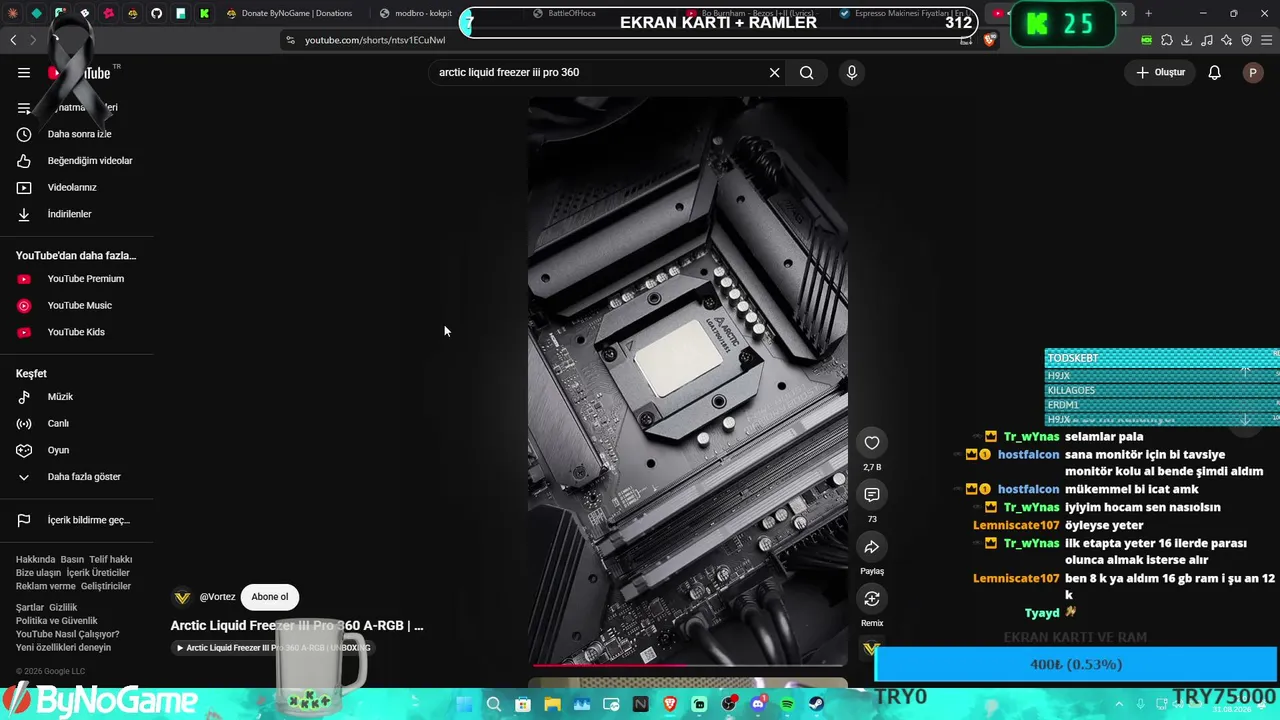Click the YouTube search magnifier button

806,72
